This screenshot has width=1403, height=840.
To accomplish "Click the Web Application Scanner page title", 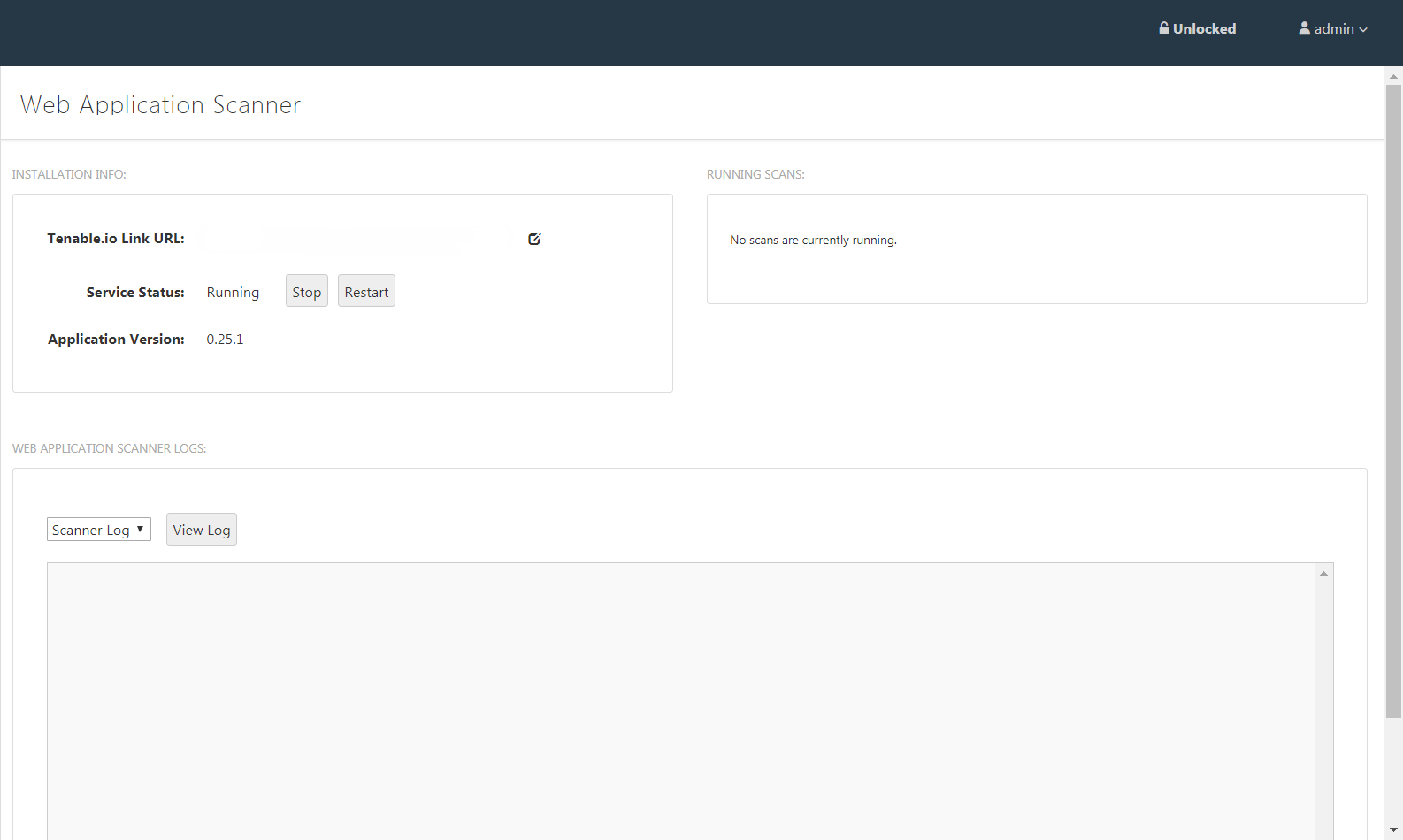I will (x=161, y=104).
